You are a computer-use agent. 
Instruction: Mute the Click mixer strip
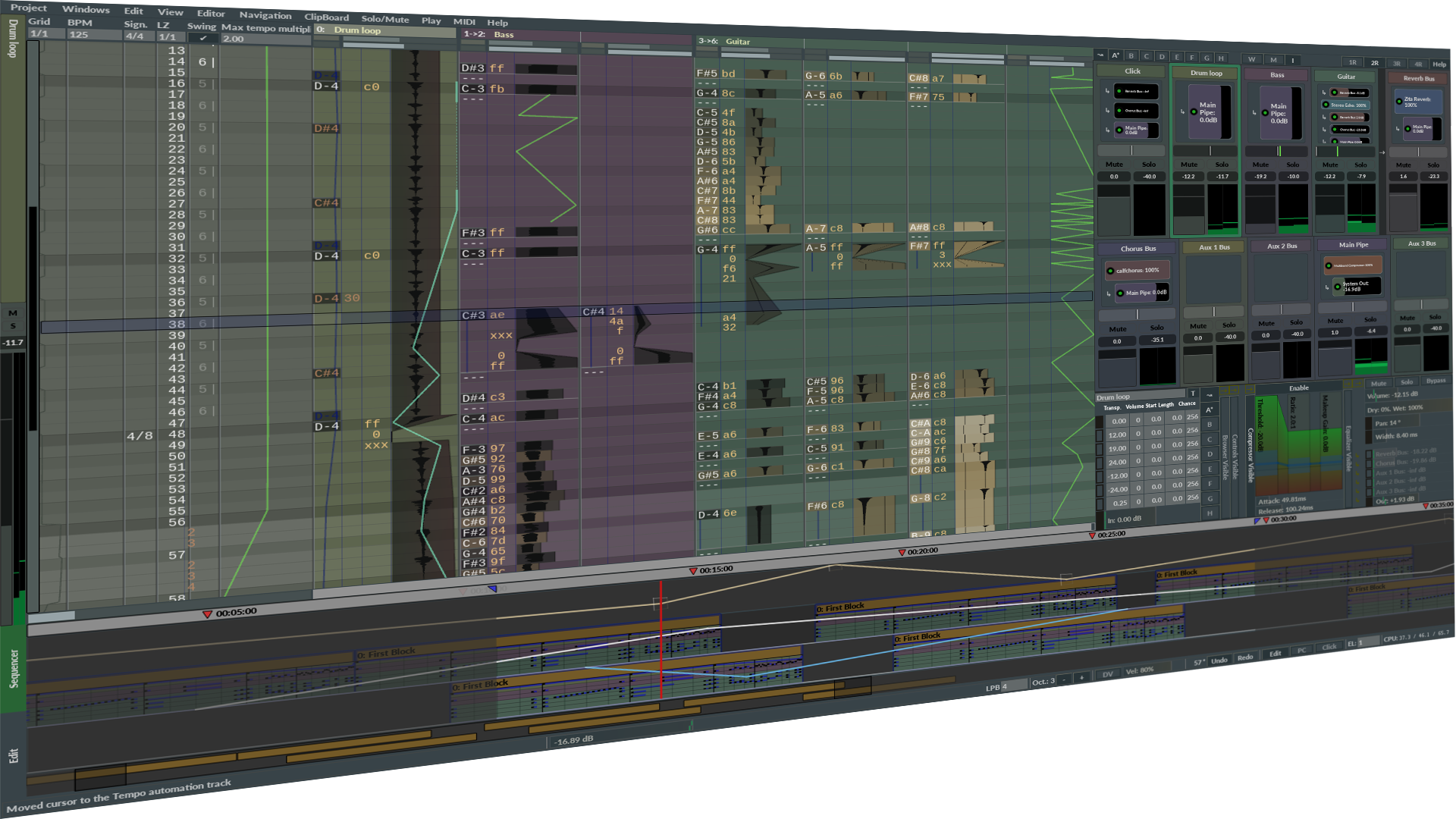pos(1114,164)
